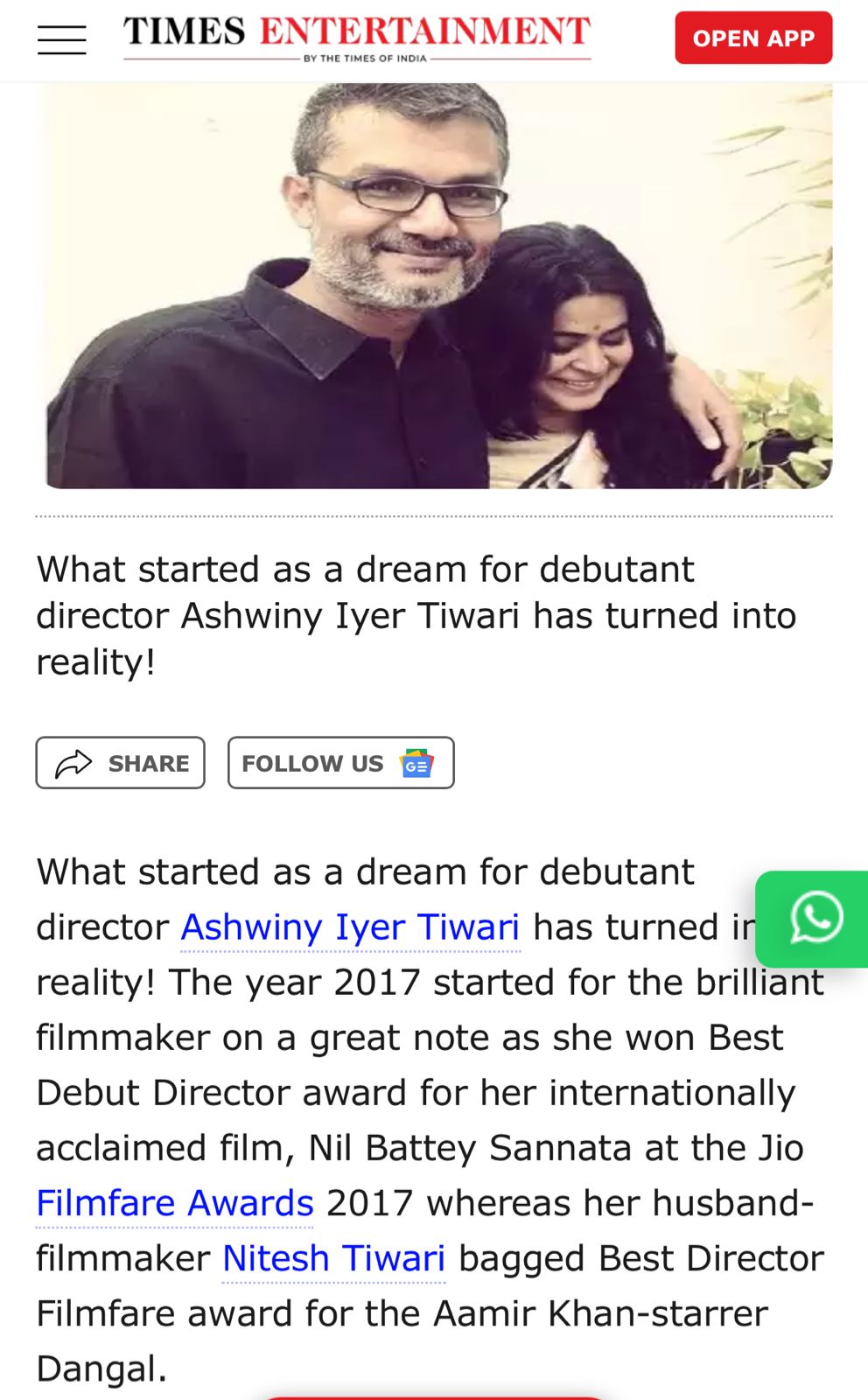The width and height of the screenshot is (868, 1400).
Task: Click the summary headline ending with 'reality!'
Action: click(416, 615)
